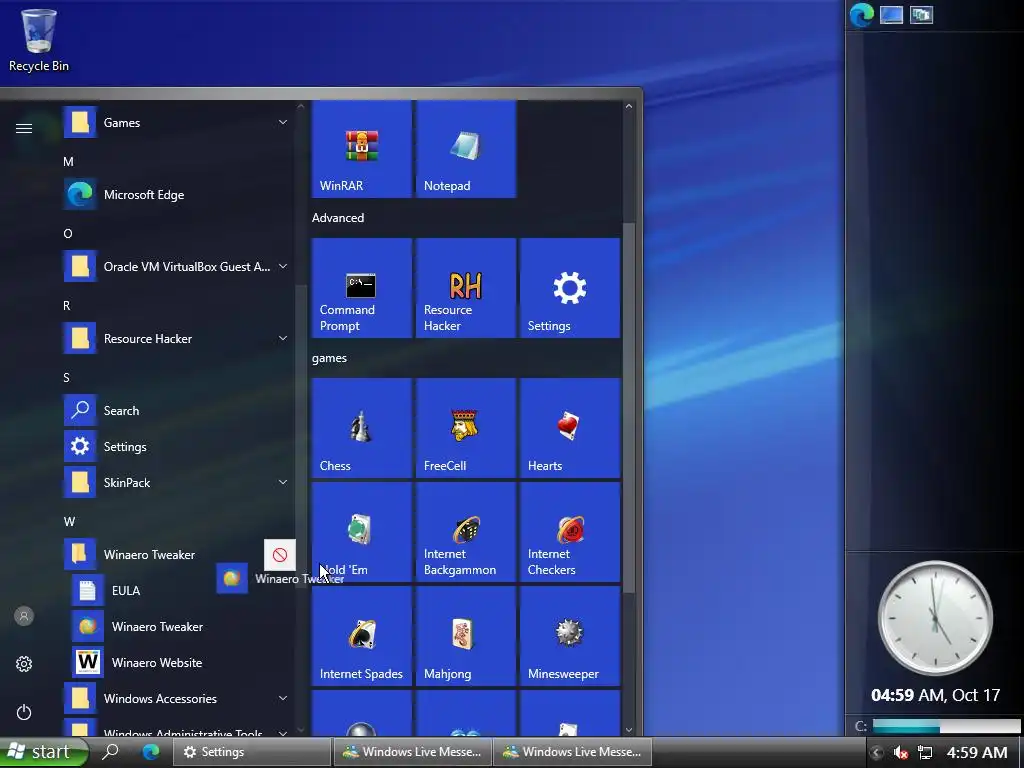Expand the Games folder
The height and width of the screenshot is (768, 1024).
[176, 122]
